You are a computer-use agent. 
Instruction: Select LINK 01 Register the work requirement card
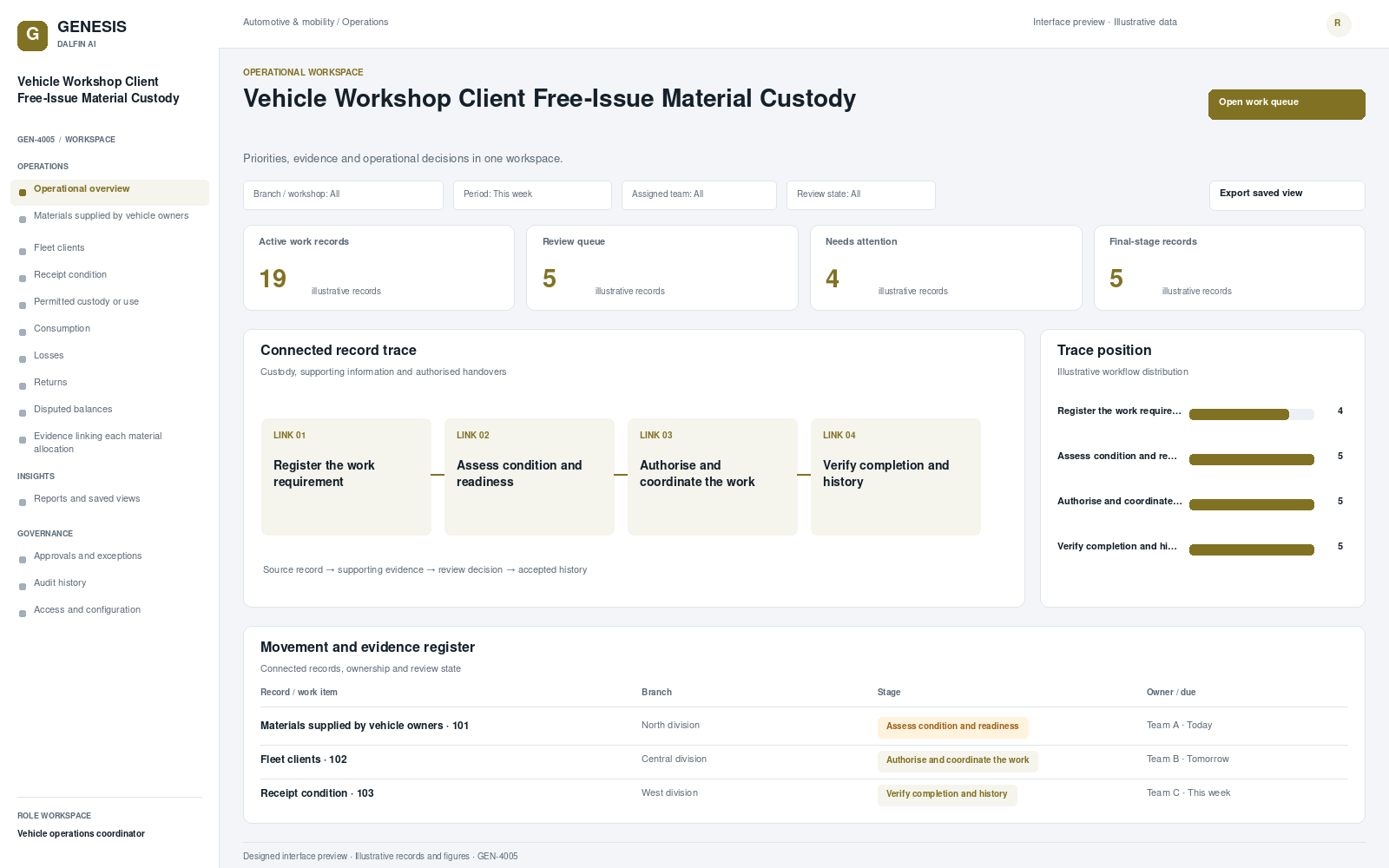pyautogui.click(x=346, y=477)
